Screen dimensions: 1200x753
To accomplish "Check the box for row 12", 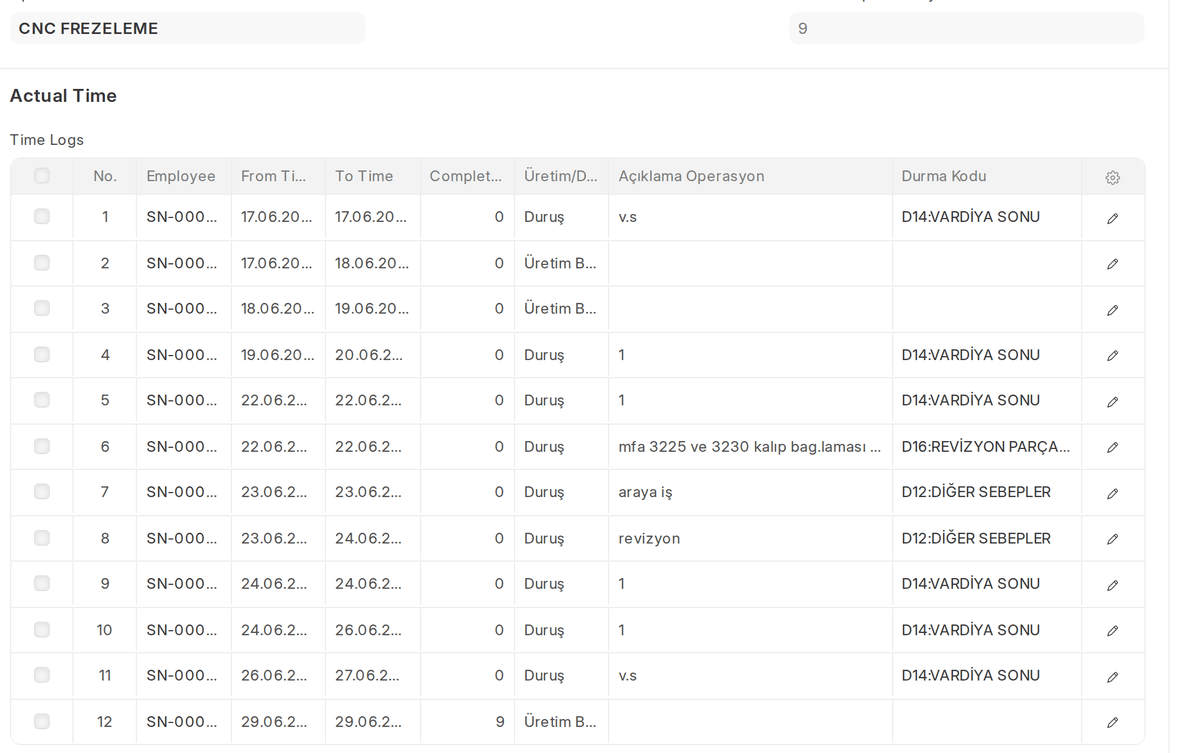I will tap(42, 721).
